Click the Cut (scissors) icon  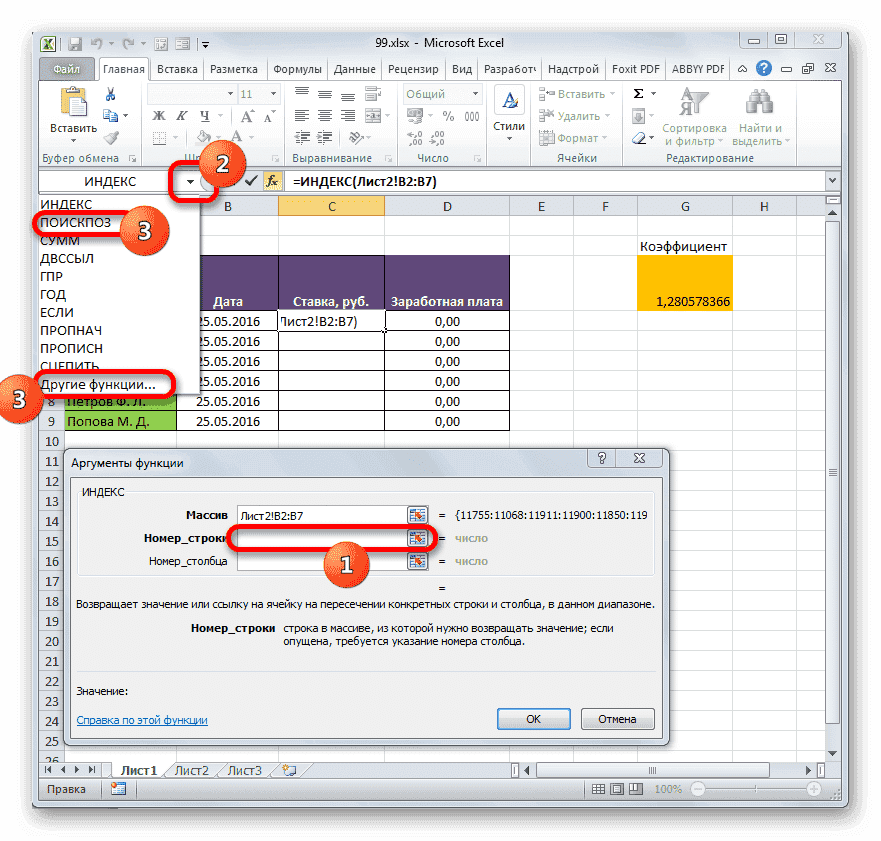(110, 94)
